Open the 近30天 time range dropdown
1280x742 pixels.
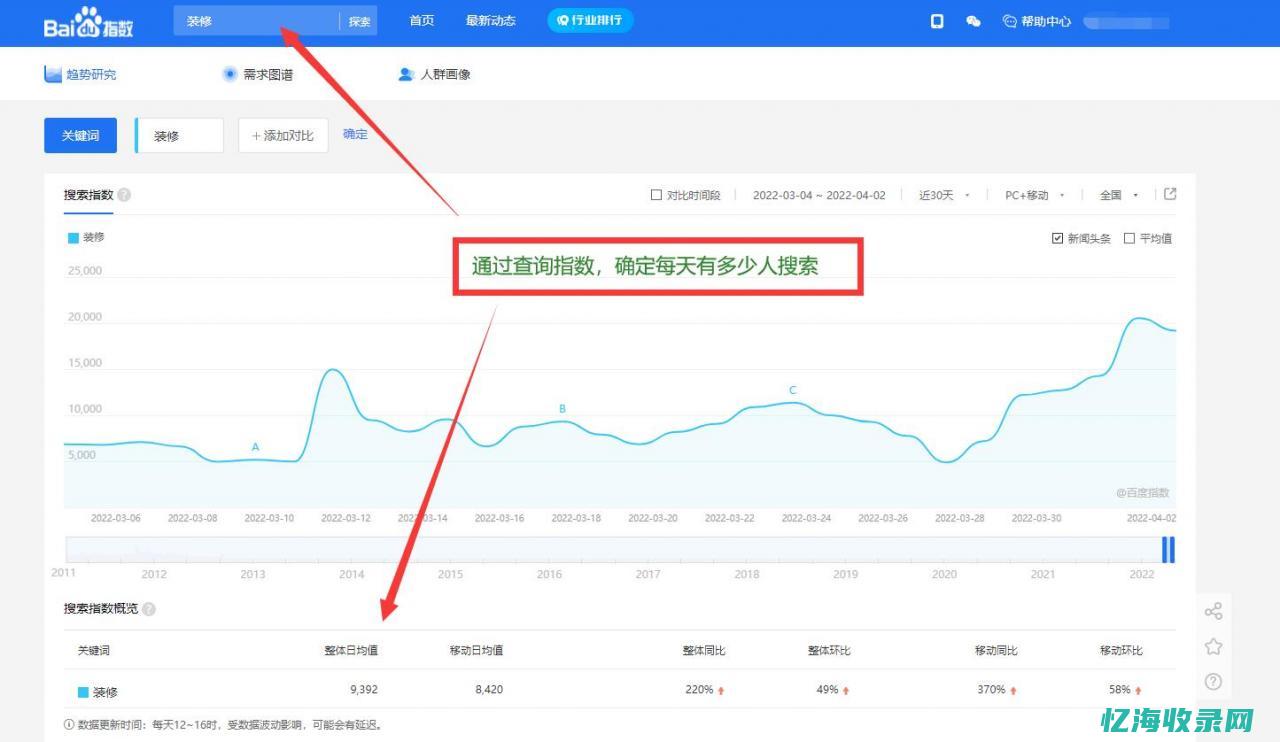coord(940,195)
